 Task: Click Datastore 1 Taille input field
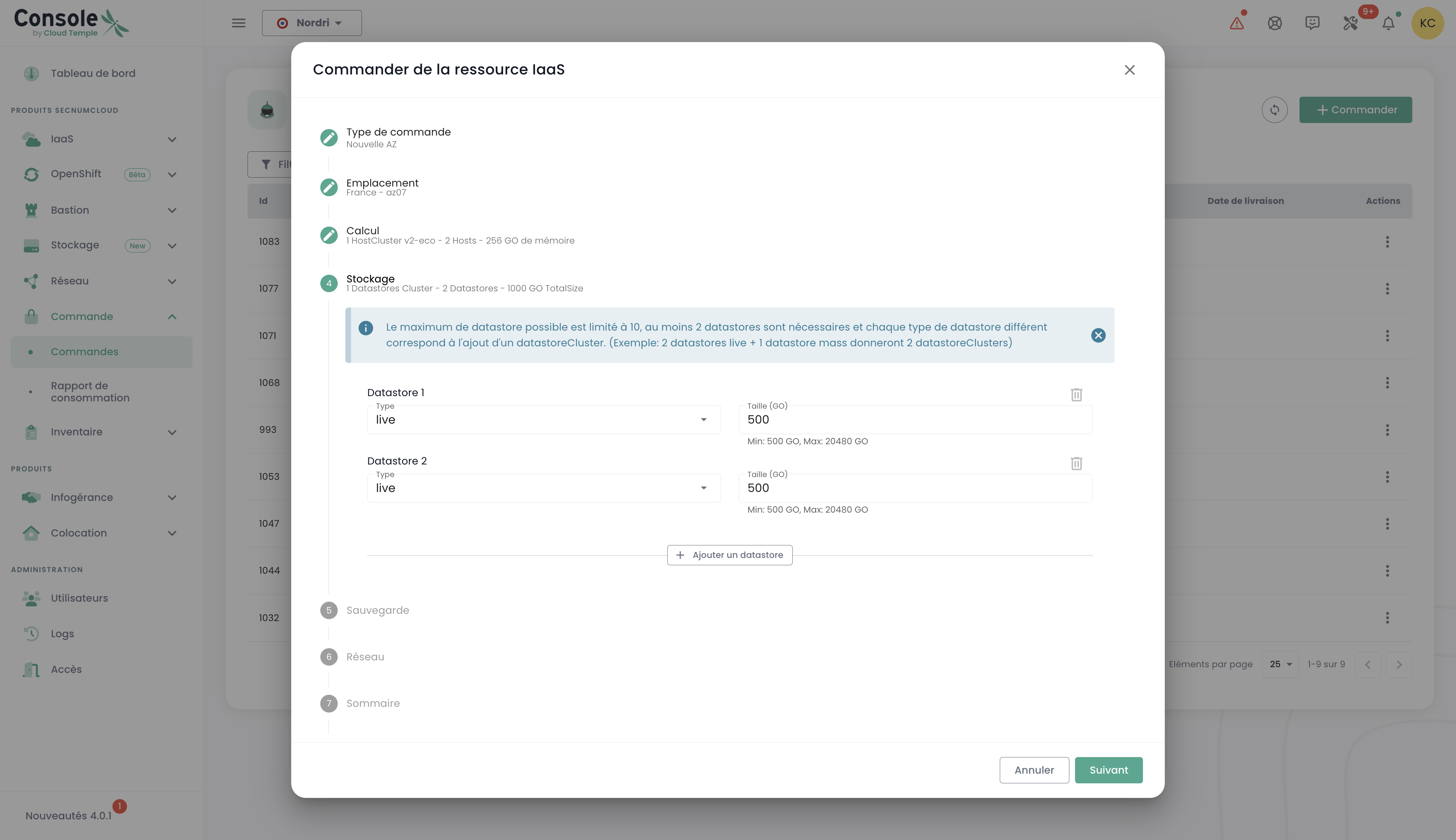click(x=914, y=420)
